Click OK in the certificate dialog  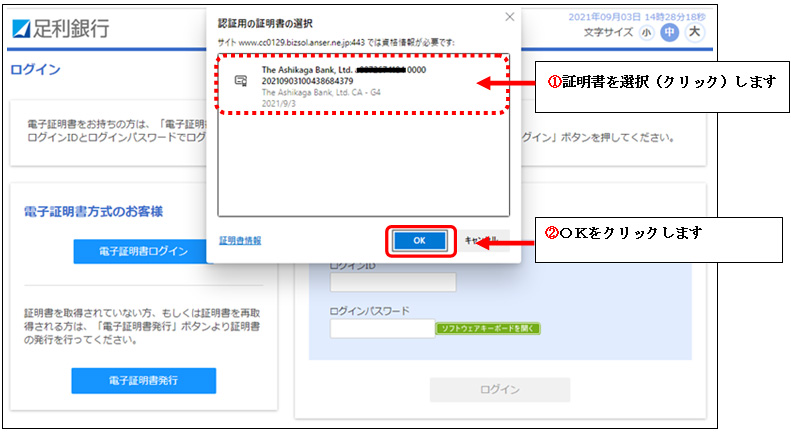pyautogui.click(x=420, y=241)
